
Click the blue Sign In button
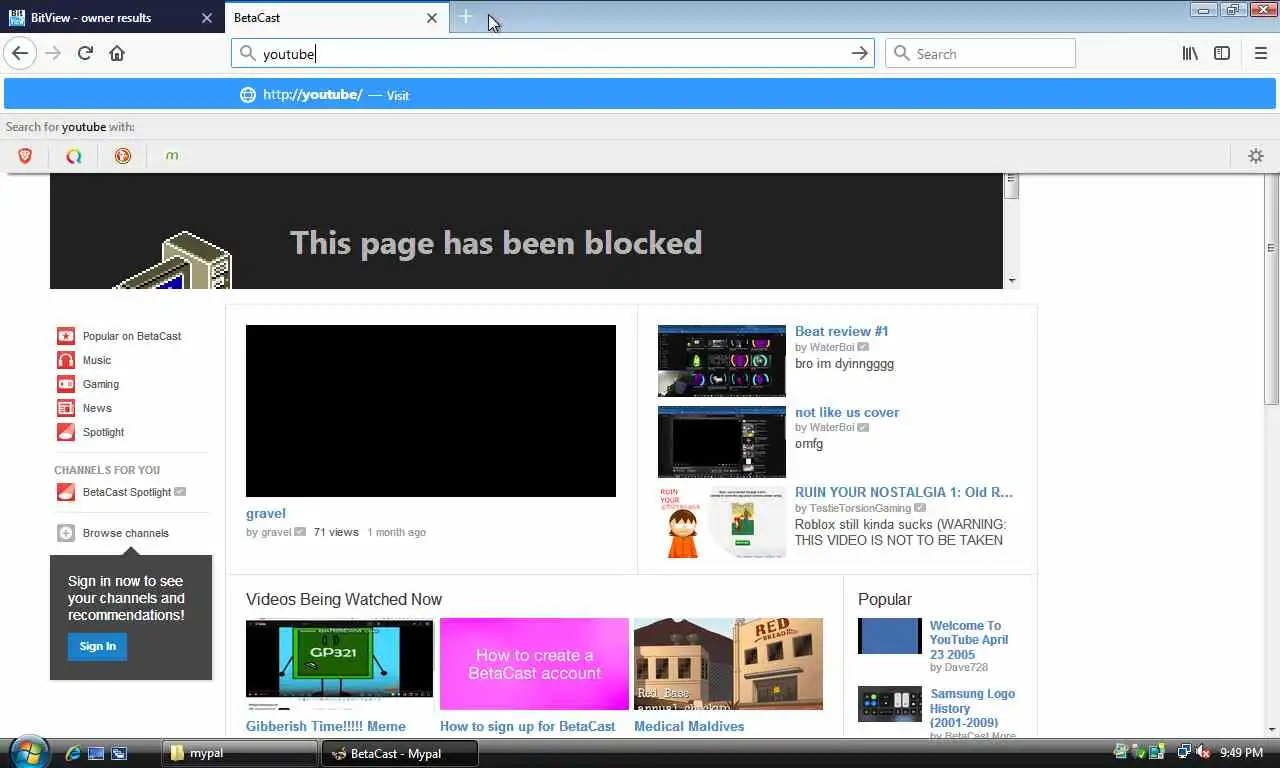[97, 646]
